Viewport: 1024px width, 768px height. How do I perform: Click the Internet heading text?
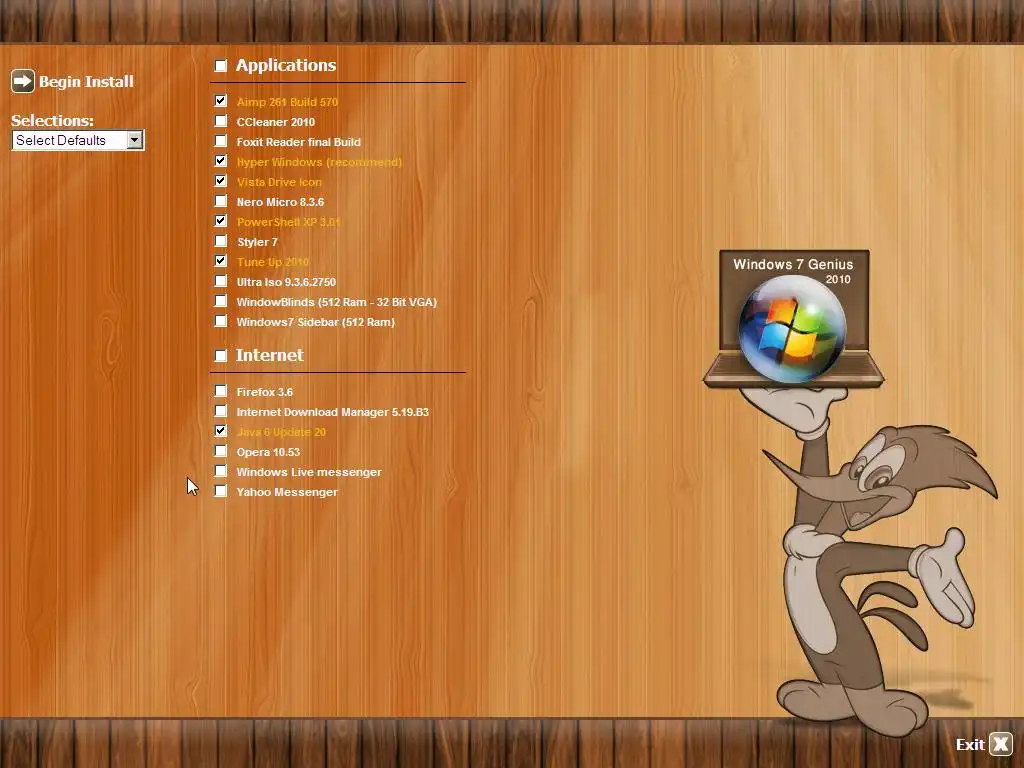(x=270, y=355)
